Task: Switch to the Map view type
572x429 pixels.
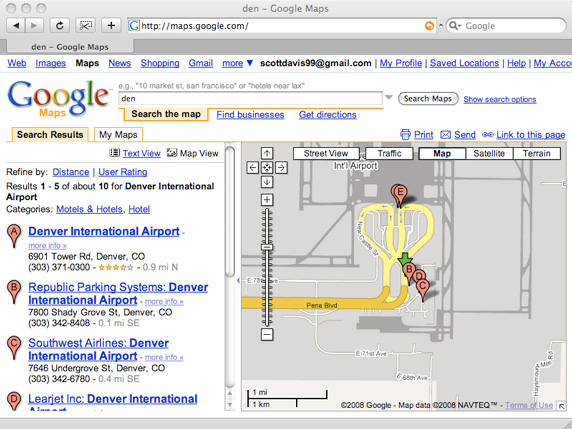Action: click(442, 154)
